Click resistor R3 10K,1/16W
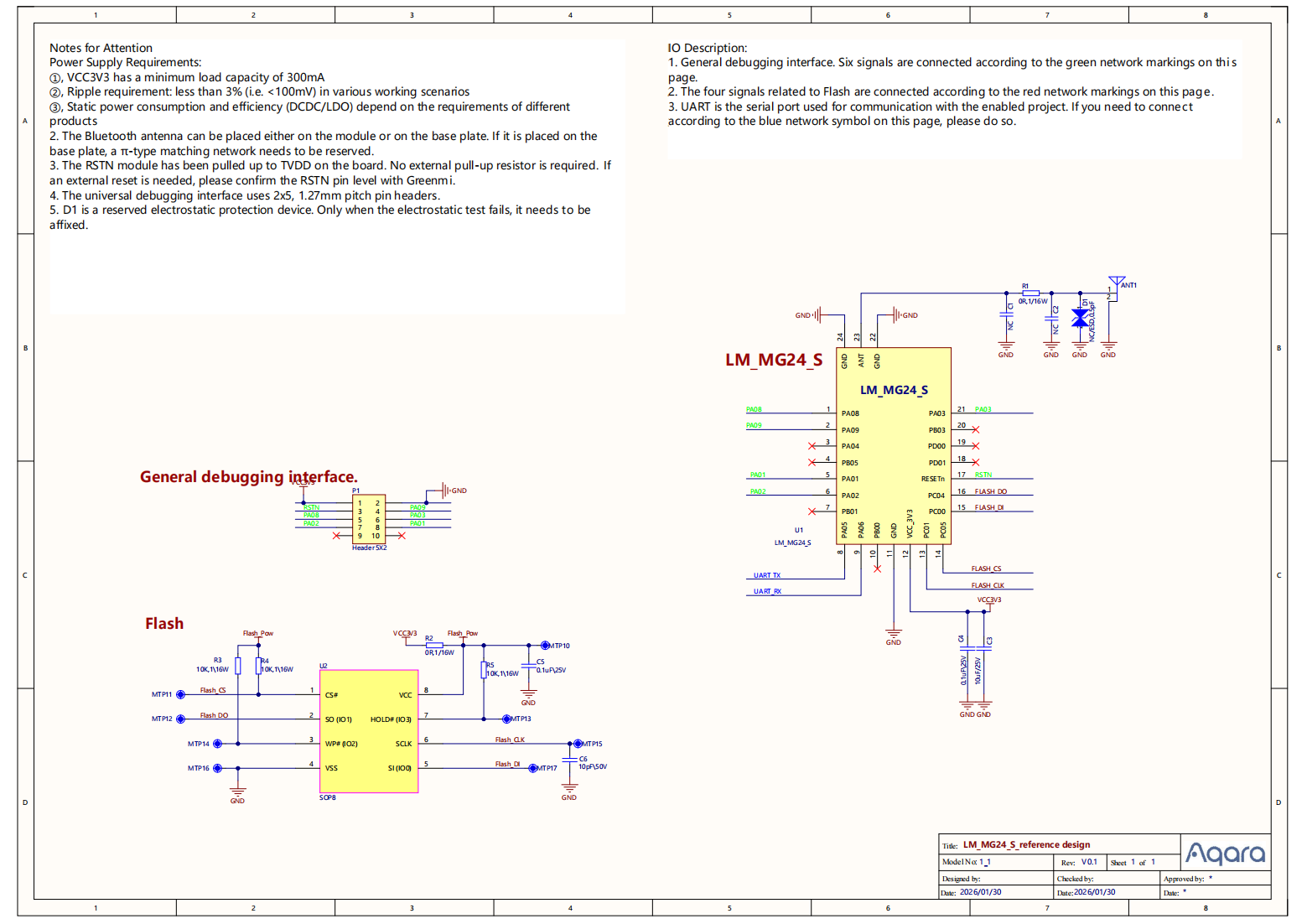Screen dimensions: 1307x924 tap(238, 666)
